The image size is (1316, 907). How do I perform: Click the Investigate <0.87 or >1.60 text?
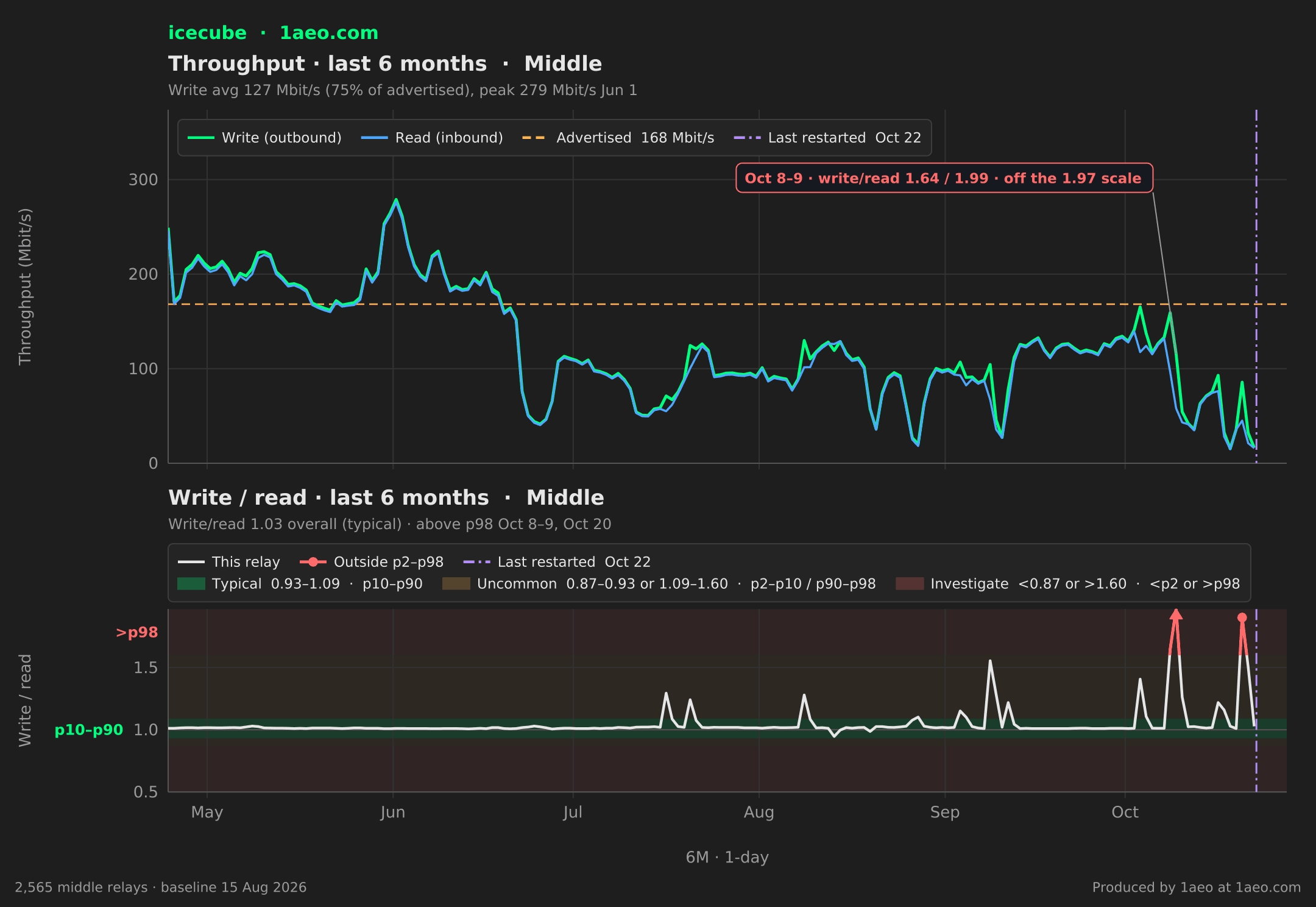pos(1085,584)
